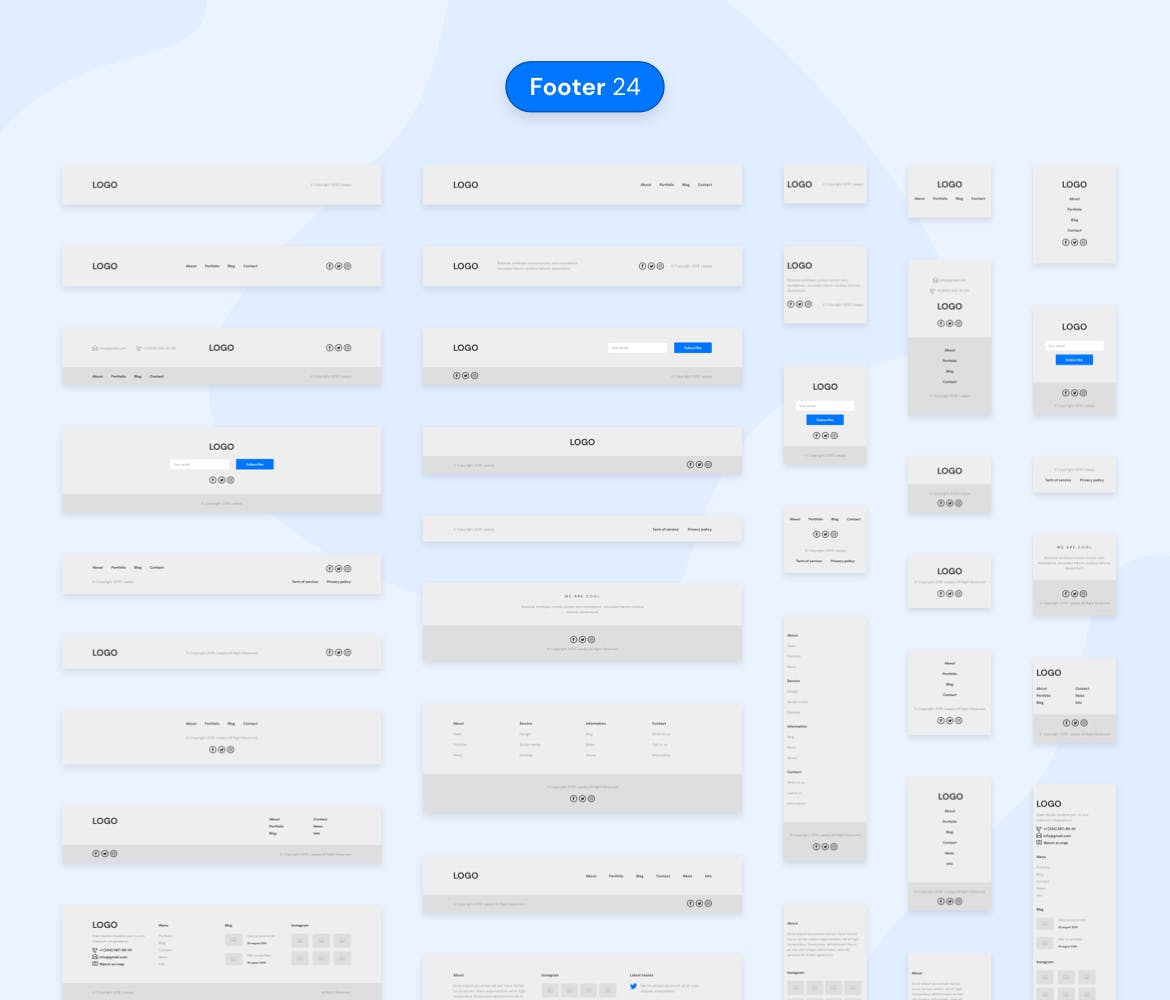Click the Facebook icon under the WE ARE COOL heading

[x=571, y=640]
